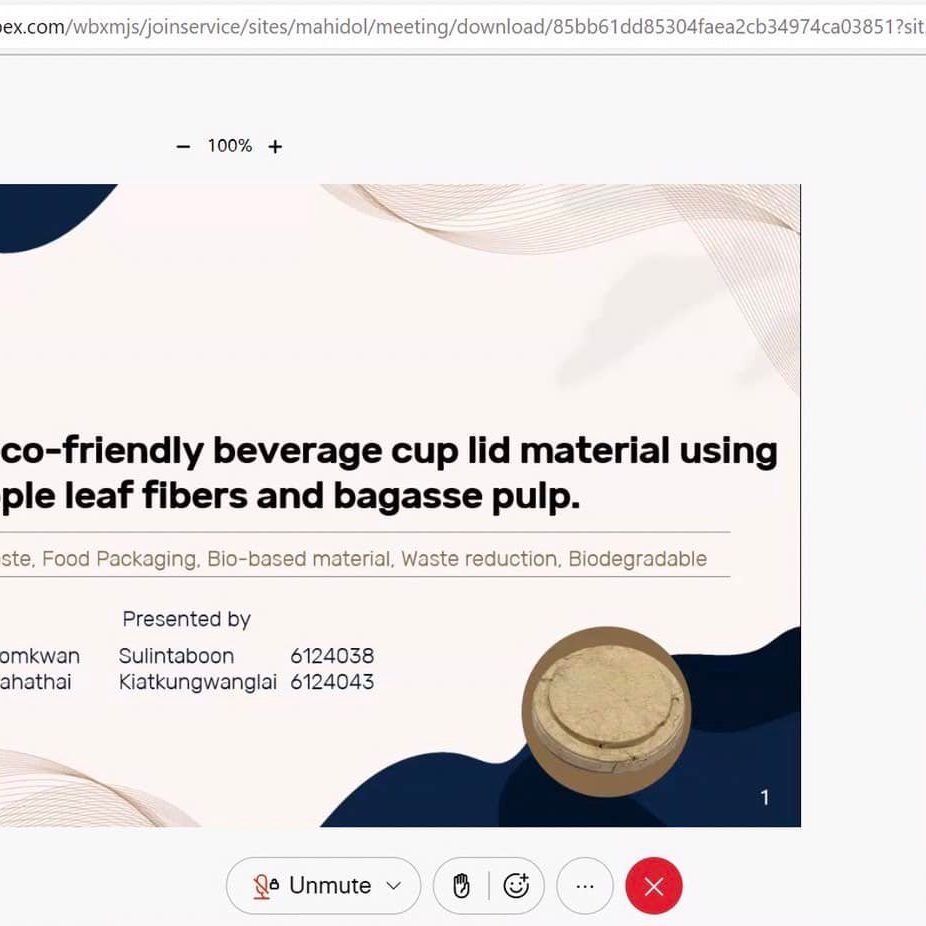Click the cup lid photo on slide

607,711
